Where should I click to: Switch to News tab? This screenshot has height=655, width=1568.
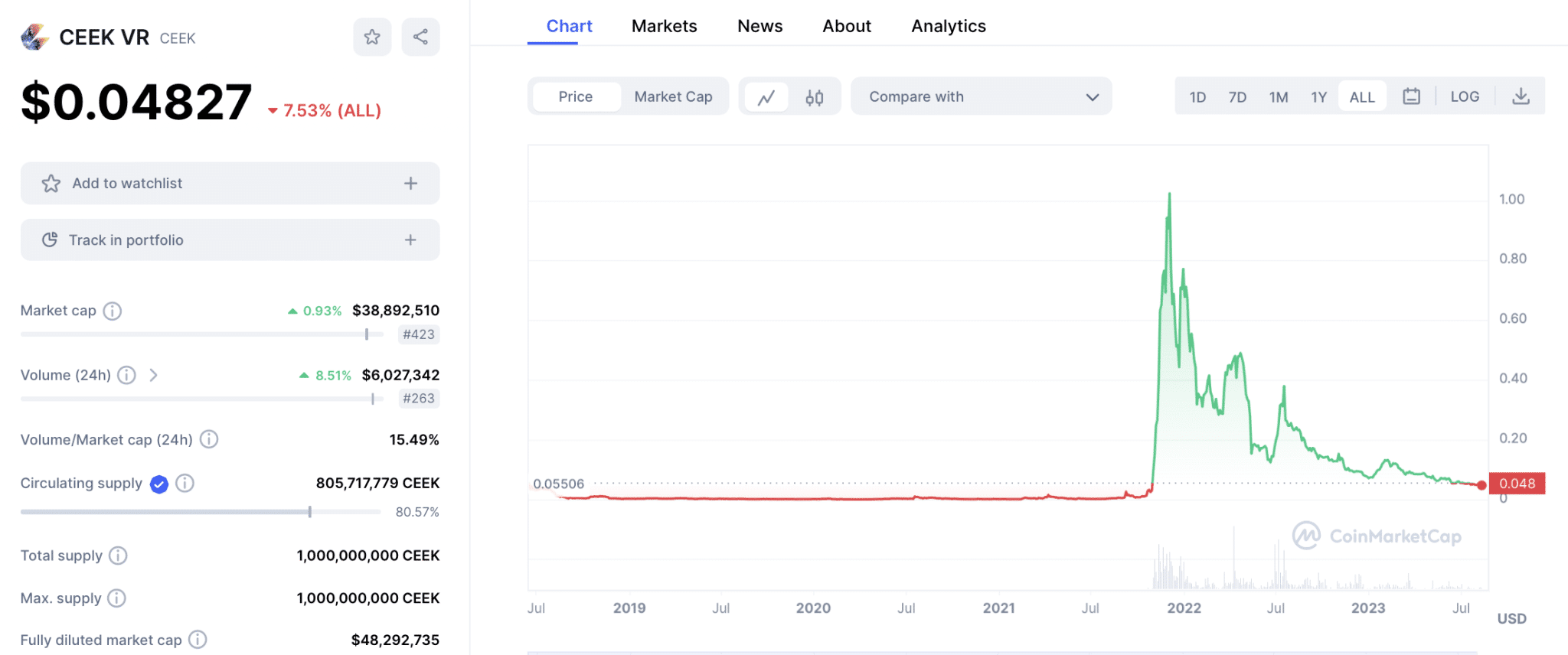760,26
